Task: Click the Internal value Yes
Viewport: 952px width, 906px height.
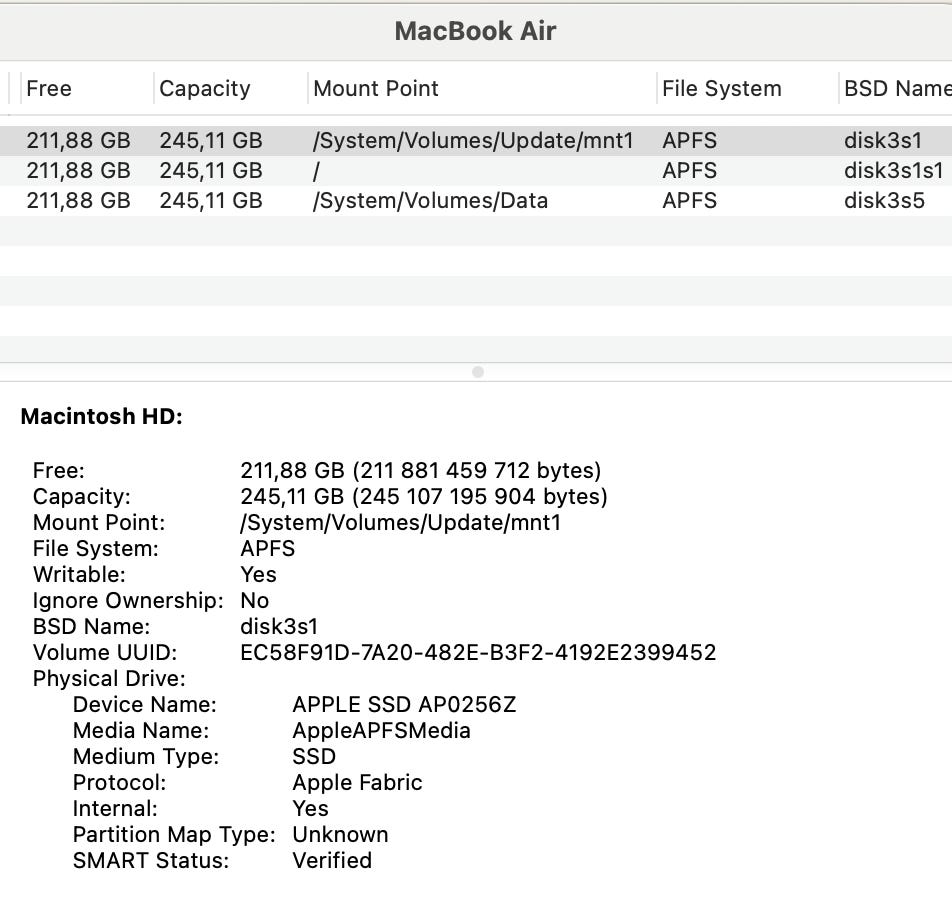Action: pos(311,809)
